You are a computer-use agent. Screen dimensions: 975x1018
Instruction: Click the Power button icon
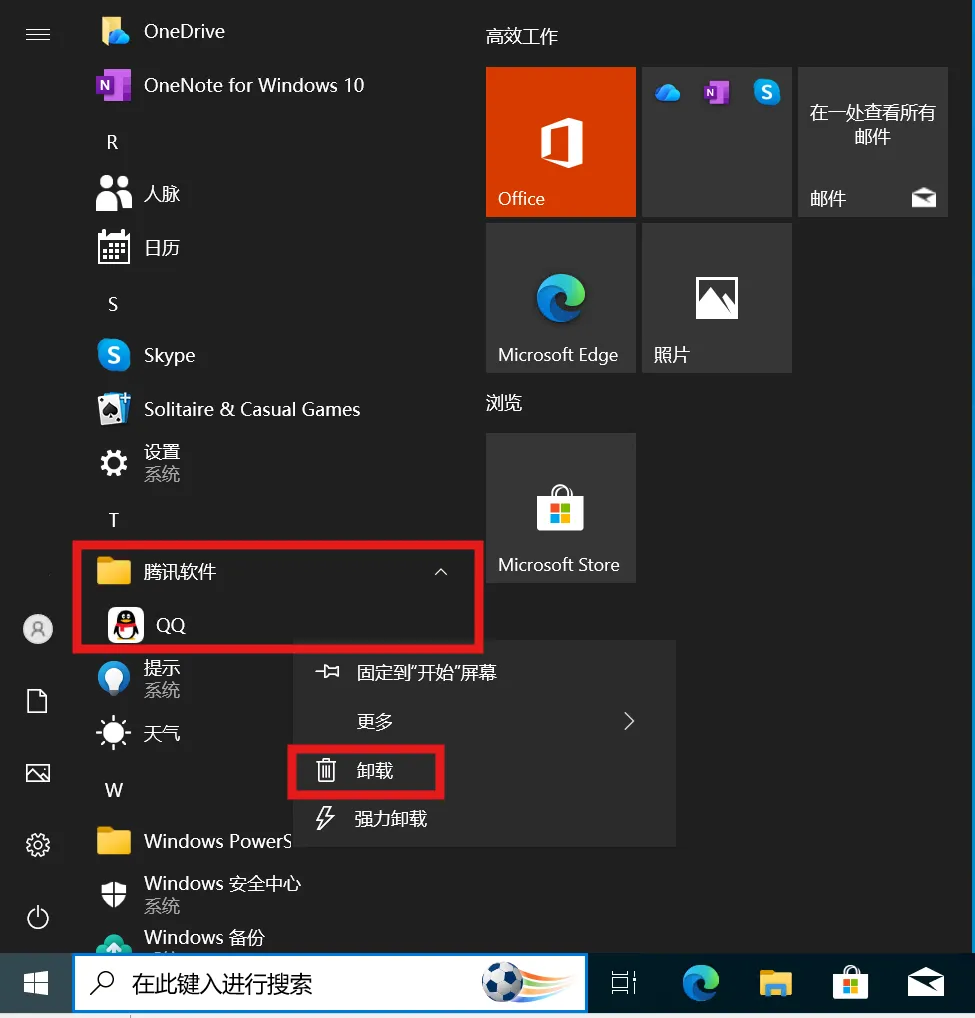tap(38, 917)
